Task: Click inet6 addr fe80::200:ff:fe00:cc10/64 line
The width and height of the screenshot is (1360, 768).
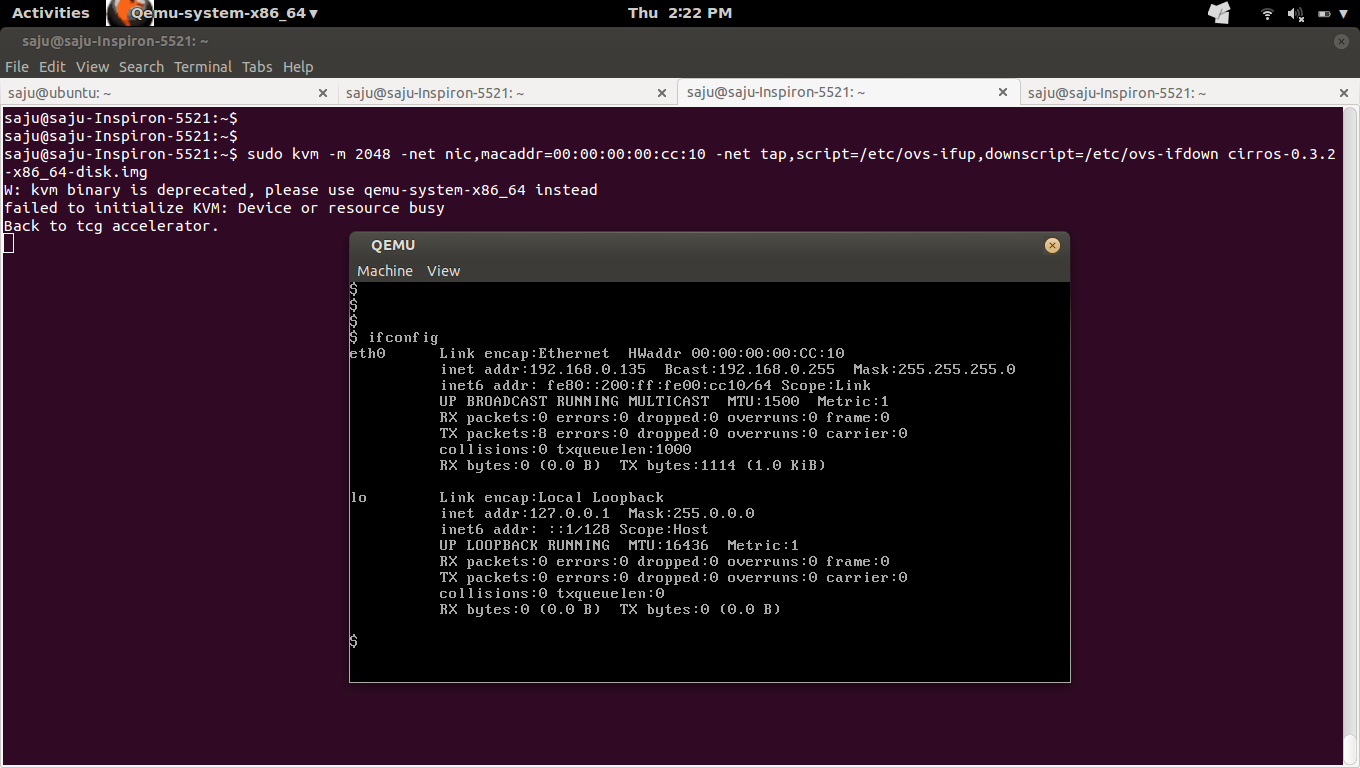Action: click(655, 386)
